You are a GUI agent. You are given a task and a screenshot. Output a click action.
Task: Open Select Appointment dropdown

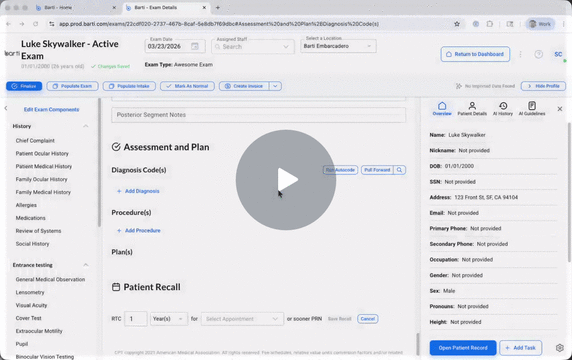coord(242,319)
